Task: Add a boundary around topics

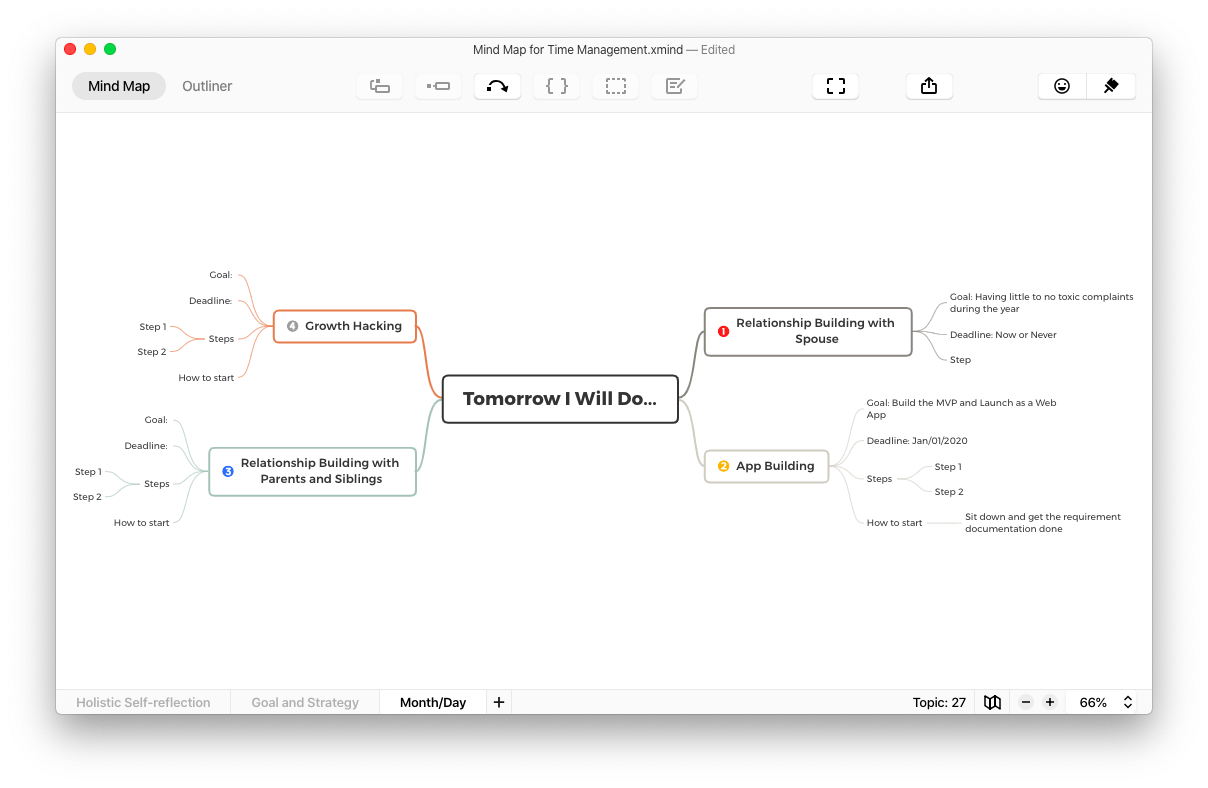Action: point(616,86)
